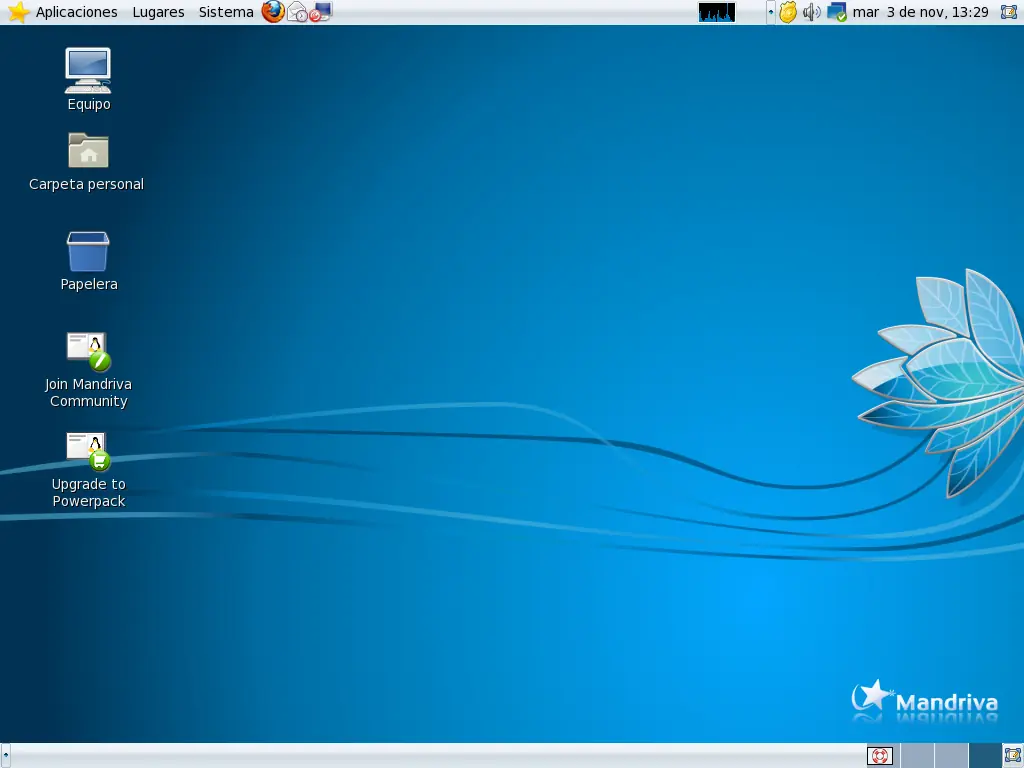This screenshot has height=768, width=1024.
Task: Open the calendar from clock 13:29
Action: click(920, 12)
